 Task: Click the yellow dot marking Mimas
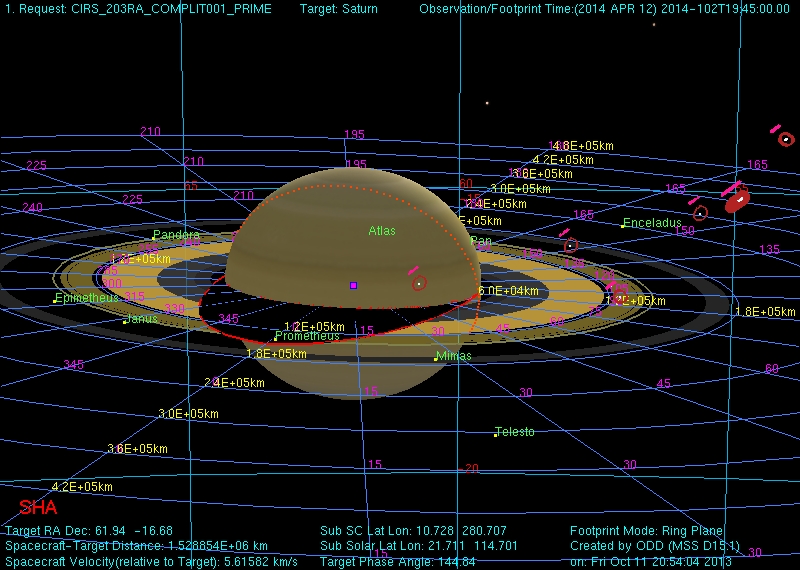pyautogui.click(x=436, y=358)
